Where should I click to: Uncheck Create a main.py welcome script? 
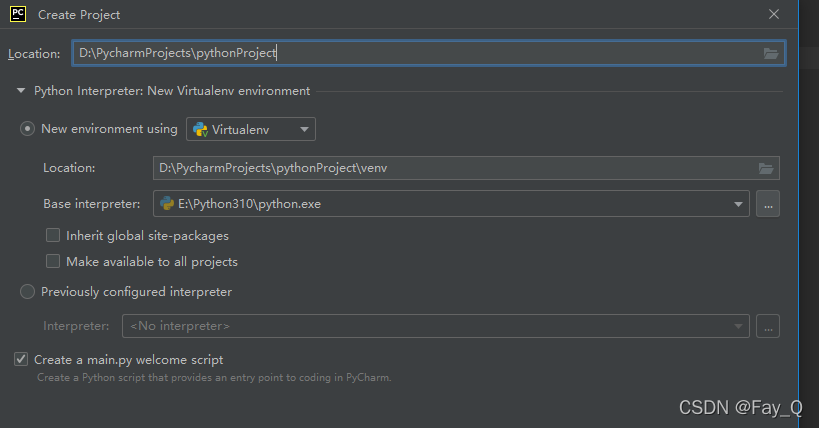pyautogui.click(x=21, y=359)
